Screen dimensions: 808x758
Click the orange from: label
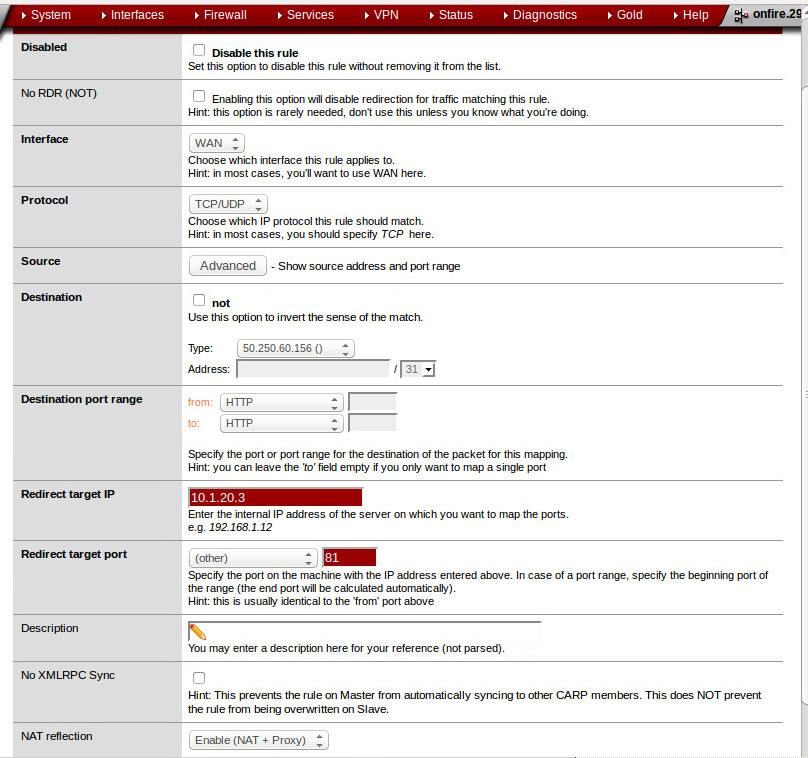(200, 402)
